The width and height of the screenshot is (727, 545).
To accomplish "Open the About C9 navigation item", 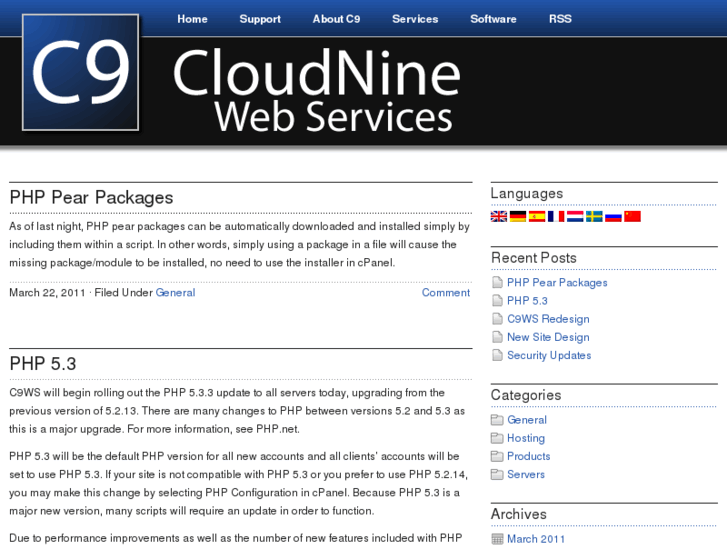I will click(336, 19).
